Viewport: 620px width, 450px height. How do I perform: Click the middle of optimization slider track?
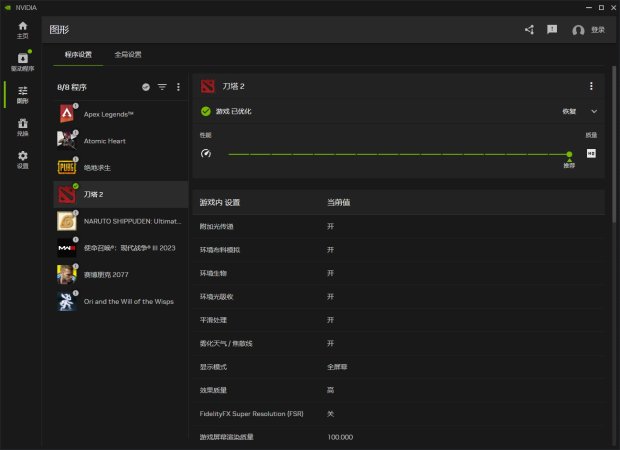399,154
